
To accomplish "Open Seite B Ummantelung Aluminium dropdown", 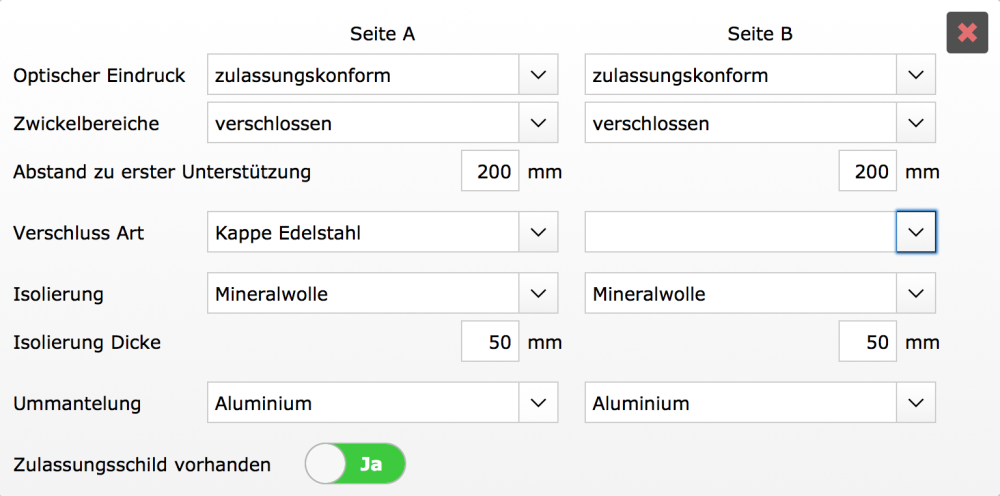I will click(x=759, y=404).
